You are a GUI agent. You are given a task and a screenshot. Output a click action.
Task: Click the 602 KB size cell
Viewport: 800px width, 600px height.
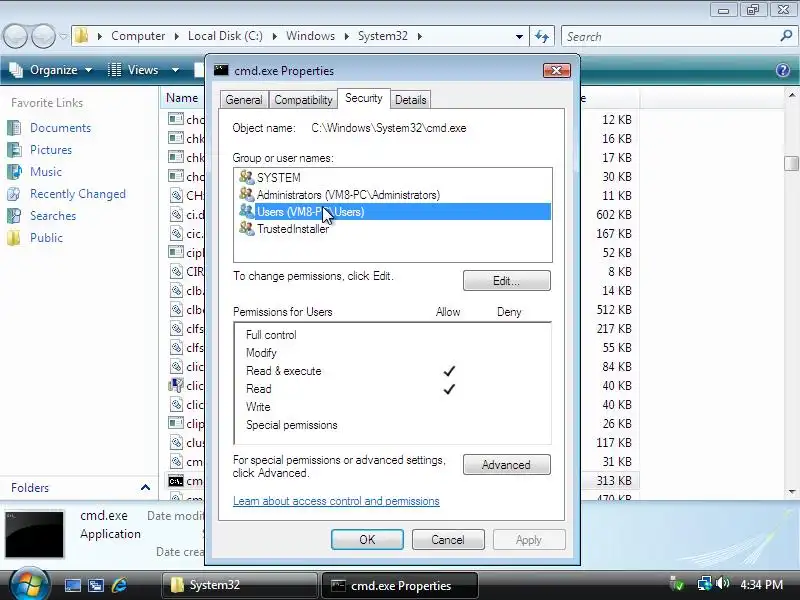click(614, 215)
